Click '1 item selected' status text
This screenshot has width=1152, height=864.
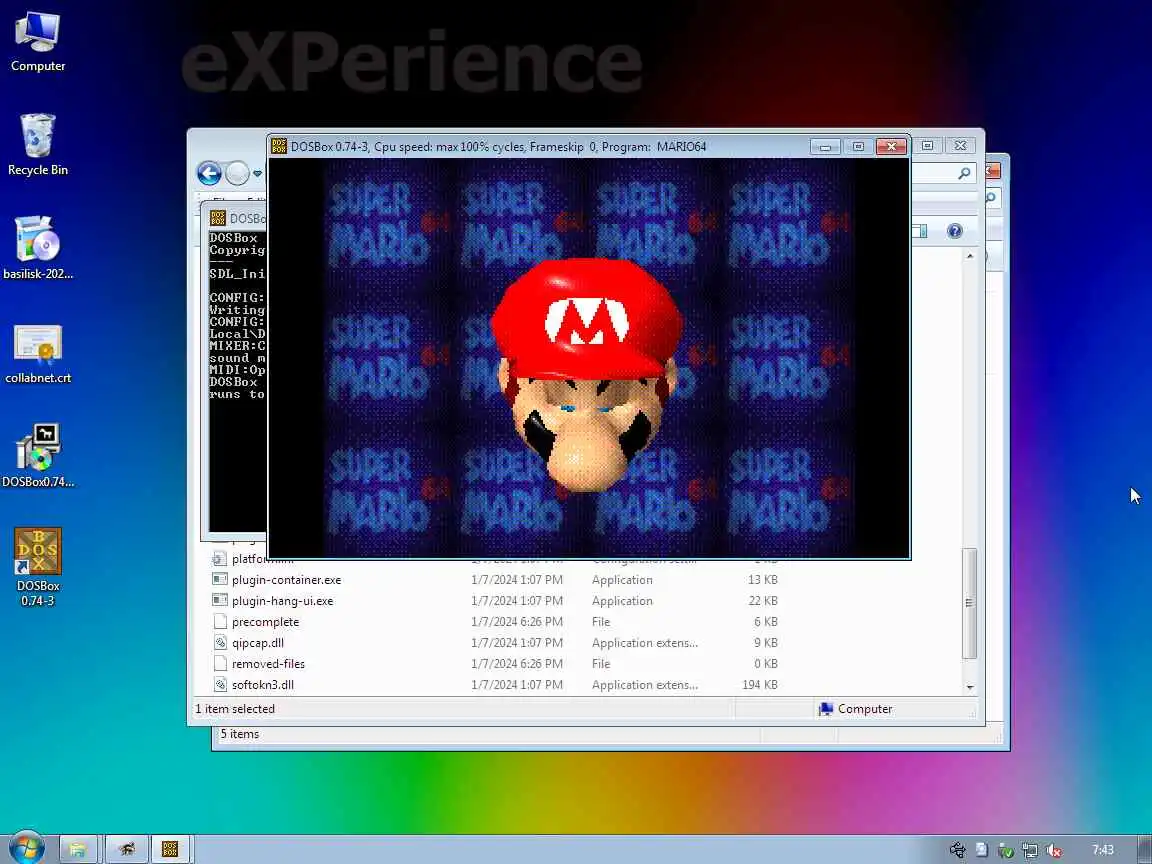point(235,709)
